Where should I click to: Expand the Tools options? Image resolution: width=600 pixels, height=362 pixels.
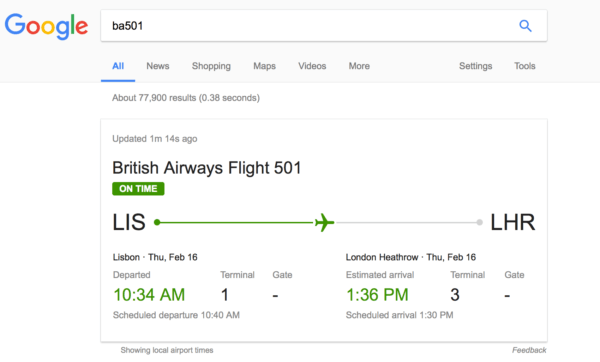point(525,66)
